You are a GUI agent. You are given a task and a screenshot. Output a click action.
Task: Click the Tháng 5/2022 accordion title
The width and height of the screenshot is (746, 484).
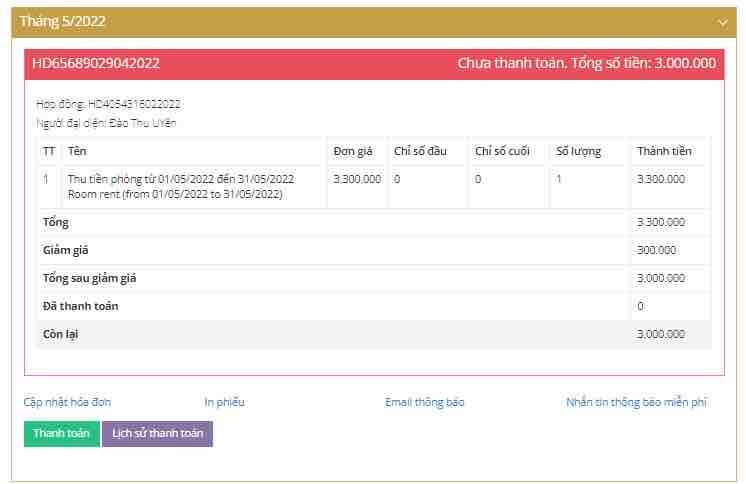[62, 21]
